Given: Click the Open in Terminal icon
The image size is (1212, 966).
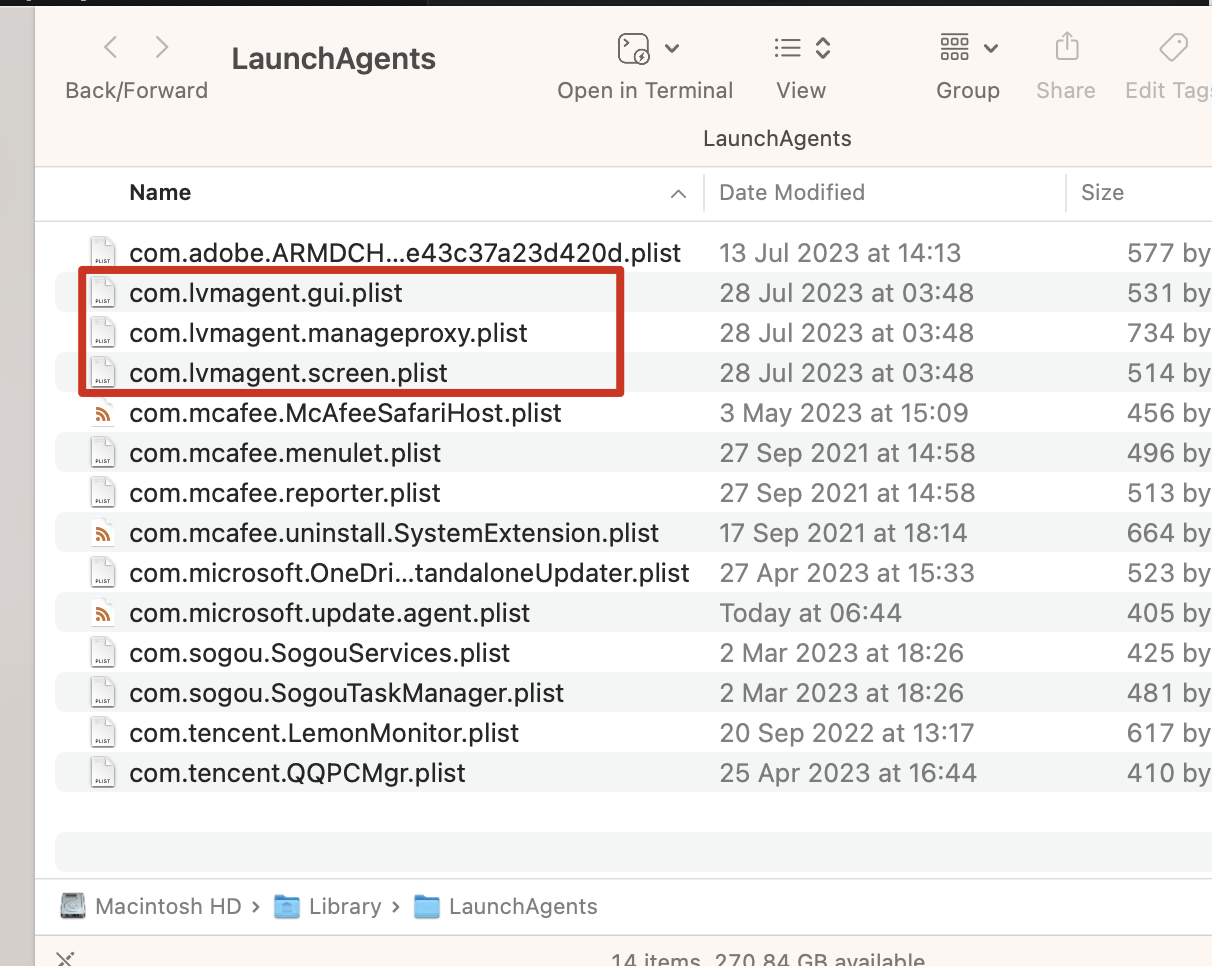Looking at the screenshot, I should pos(633,48).
